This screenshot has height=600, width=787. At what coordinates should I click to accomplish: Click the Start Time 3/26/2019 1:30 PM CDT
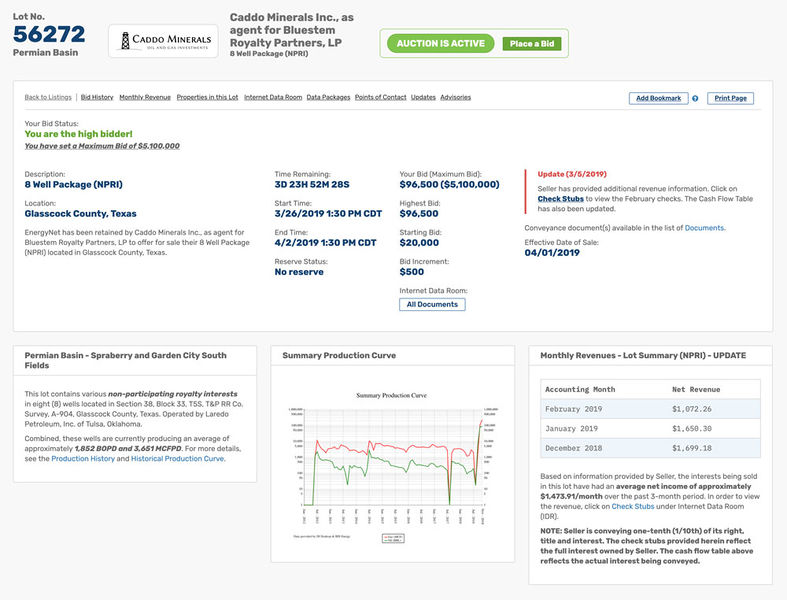328,214
